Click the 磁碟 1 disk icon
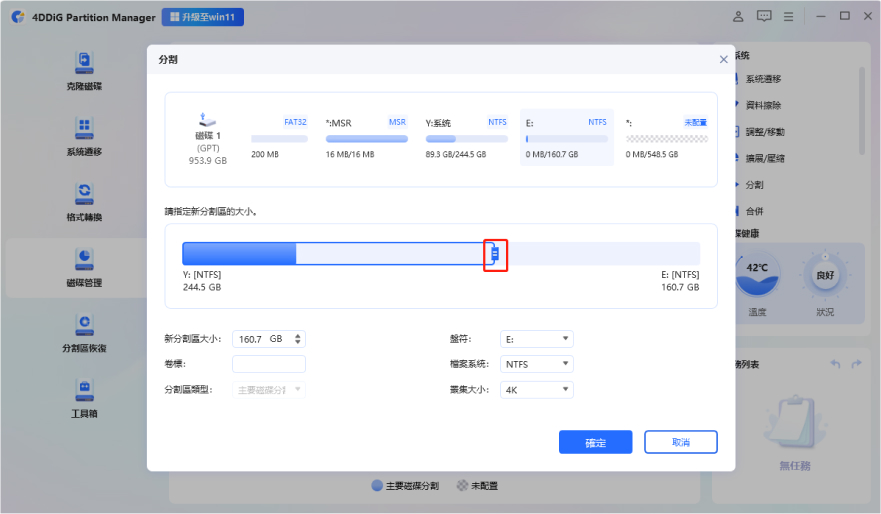The height and width of the screenshot is (514, 881). (207, 120)
